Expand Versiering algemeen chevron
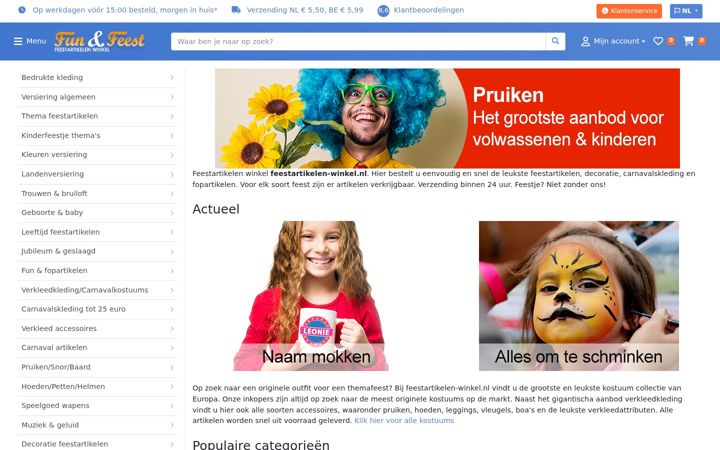 click(x=172, y=97)
